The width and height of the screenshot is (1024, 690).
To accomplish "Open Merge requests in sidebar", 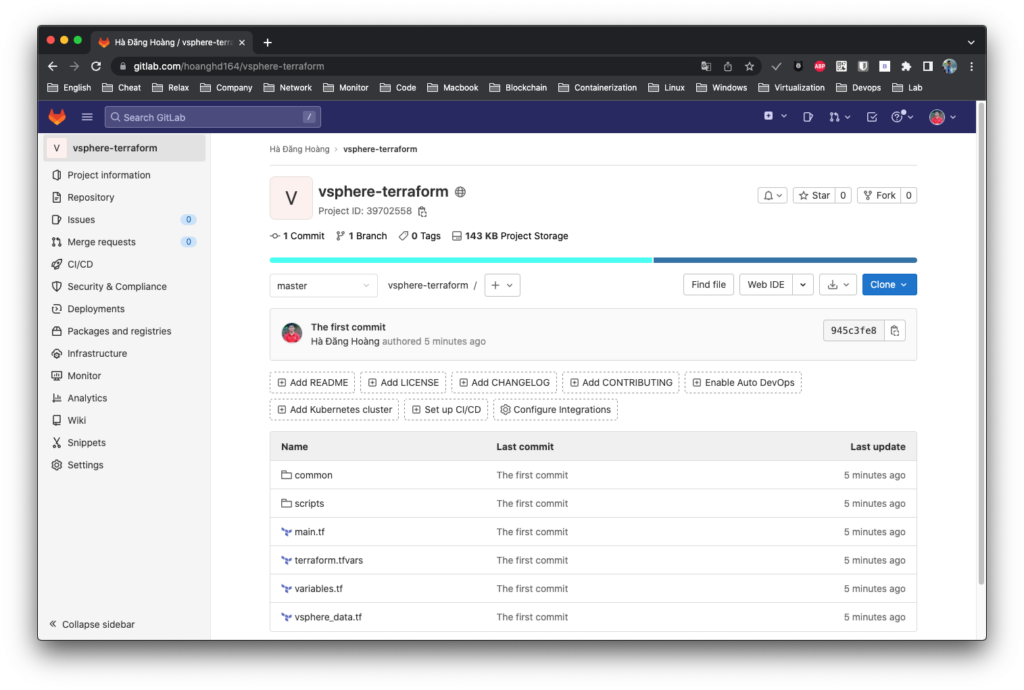I will coord(124,242).
